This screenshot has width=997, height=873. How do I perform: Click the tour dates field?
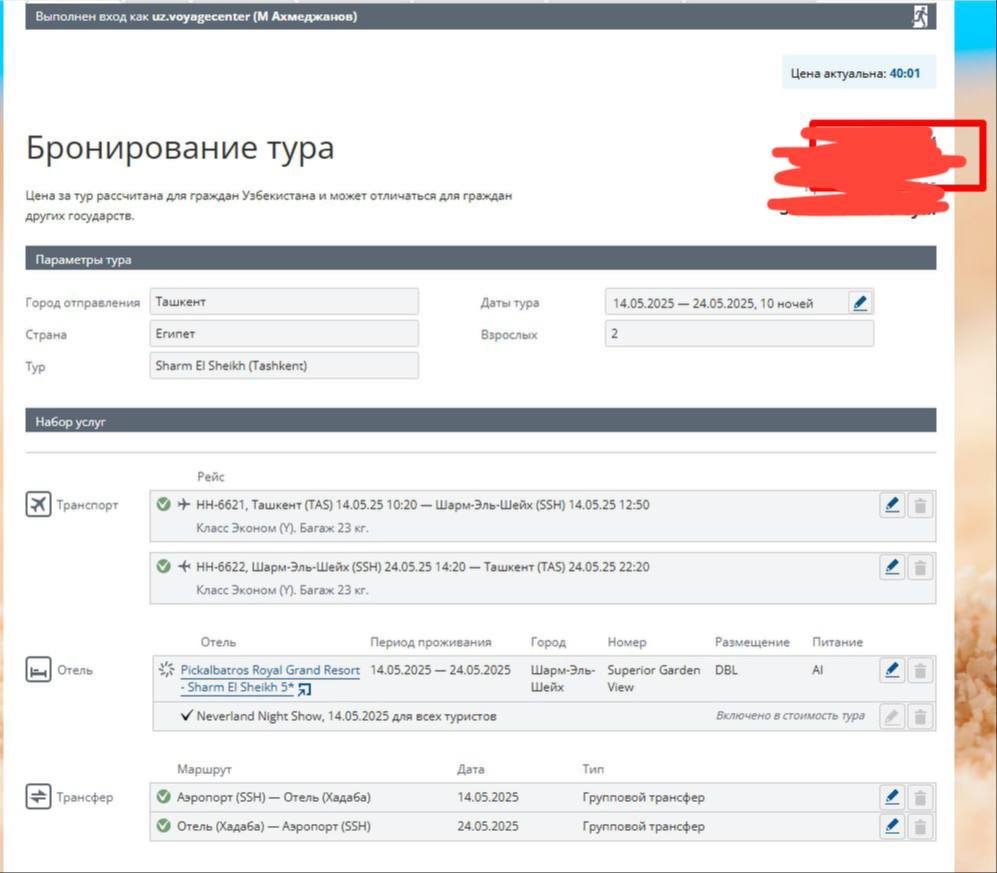(725, 303)
